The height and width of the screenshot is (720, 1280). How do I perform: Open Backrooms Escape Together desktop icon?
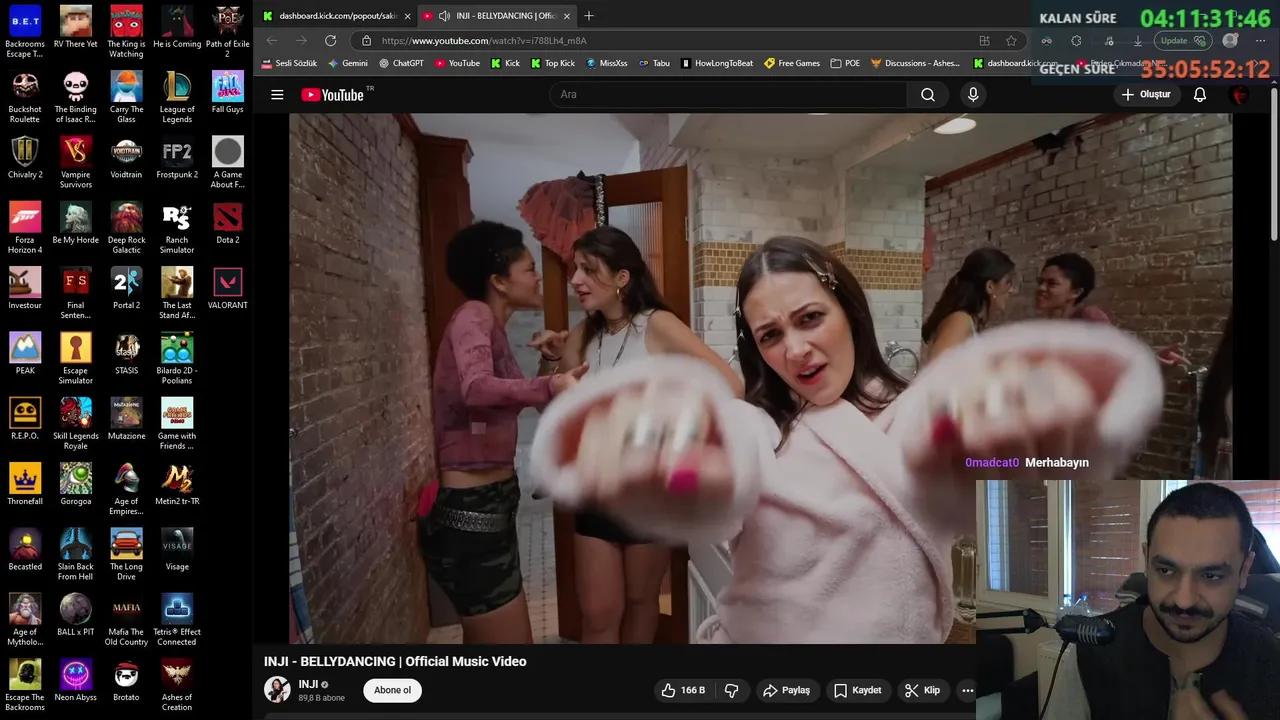25,32
